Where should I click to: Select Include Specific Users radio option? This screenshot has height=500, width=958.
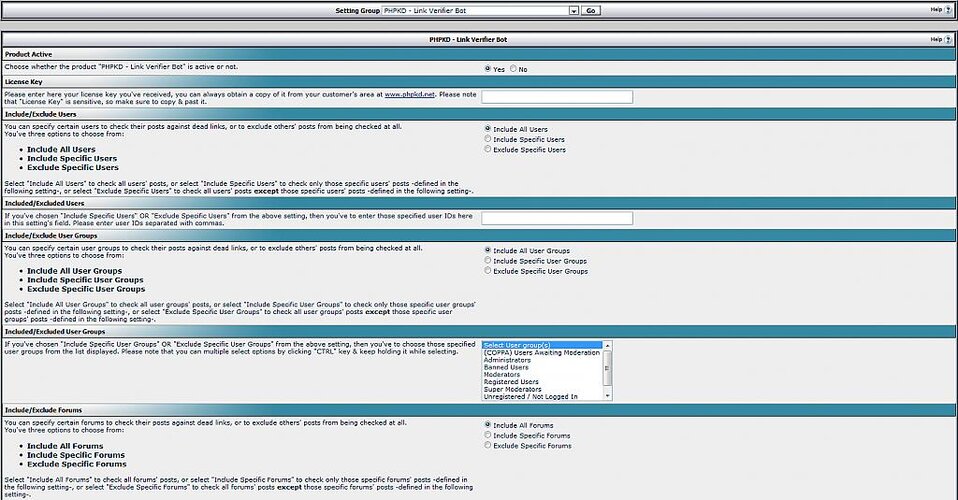point(488,139)
